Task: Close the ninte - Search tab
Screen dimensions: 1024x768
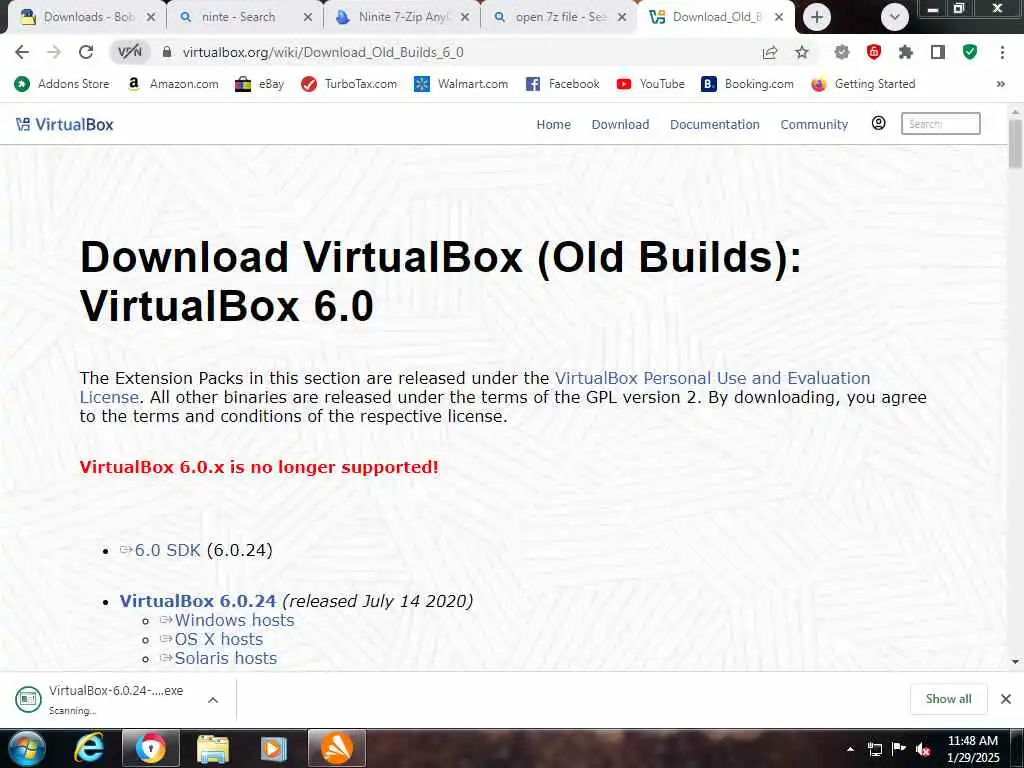Action: point(308,17)
